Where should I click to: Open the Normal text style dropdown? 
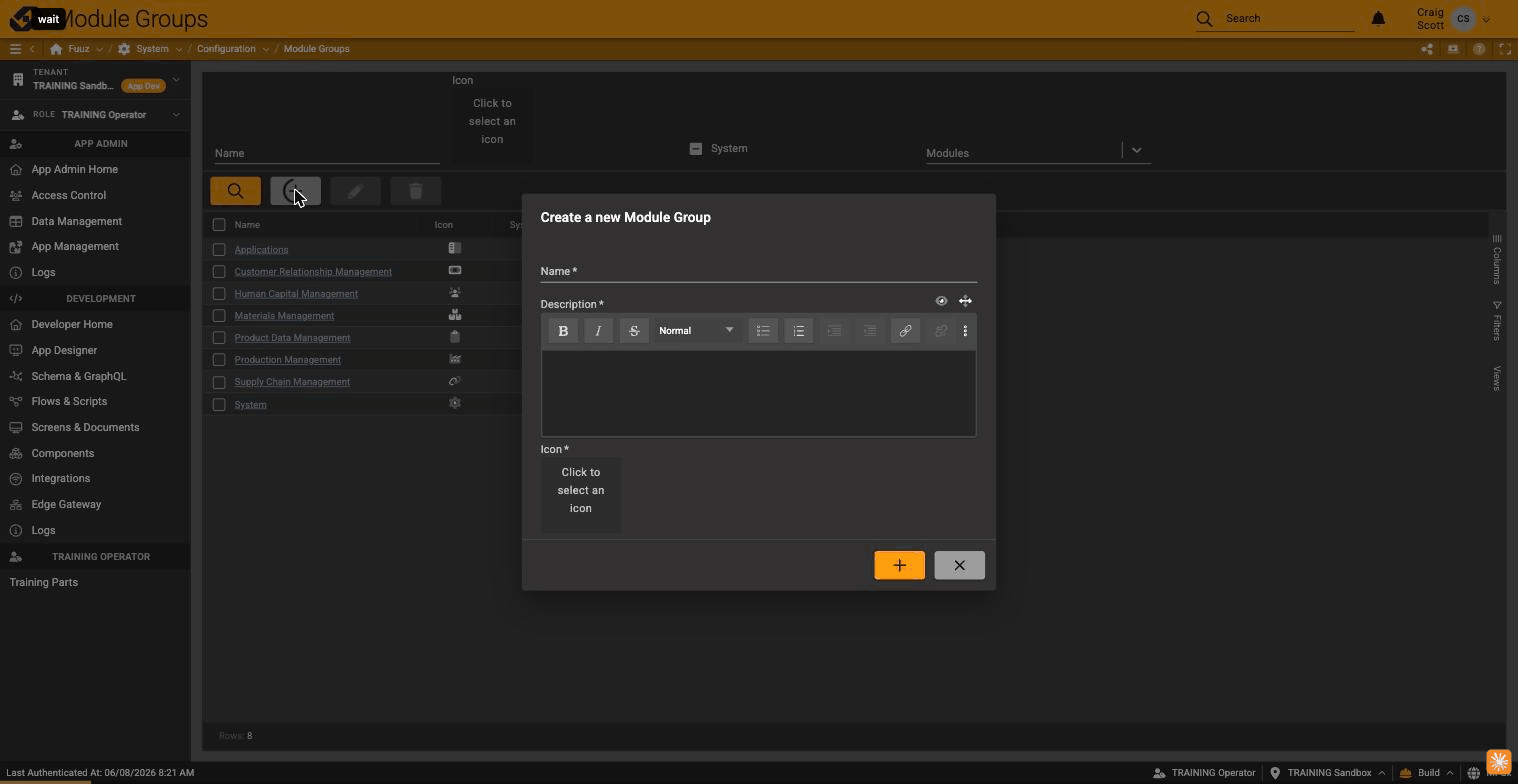[x=696, y=331]
